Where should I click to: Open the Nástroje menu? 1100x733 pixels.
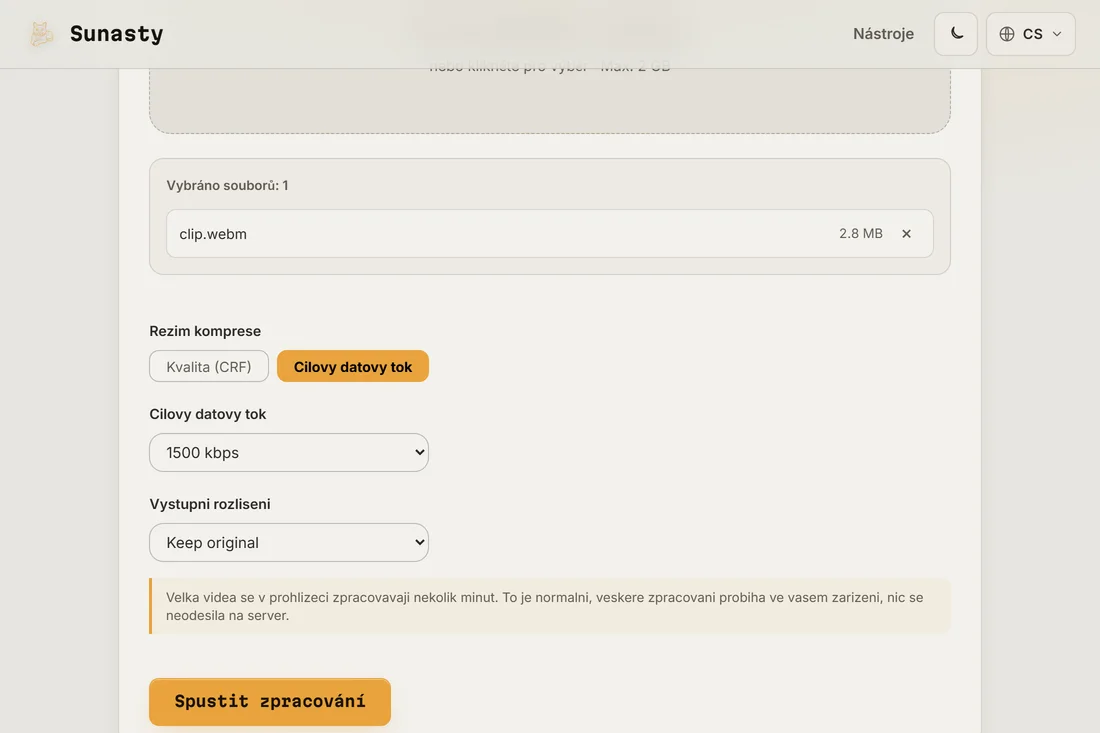click(883, 34)
